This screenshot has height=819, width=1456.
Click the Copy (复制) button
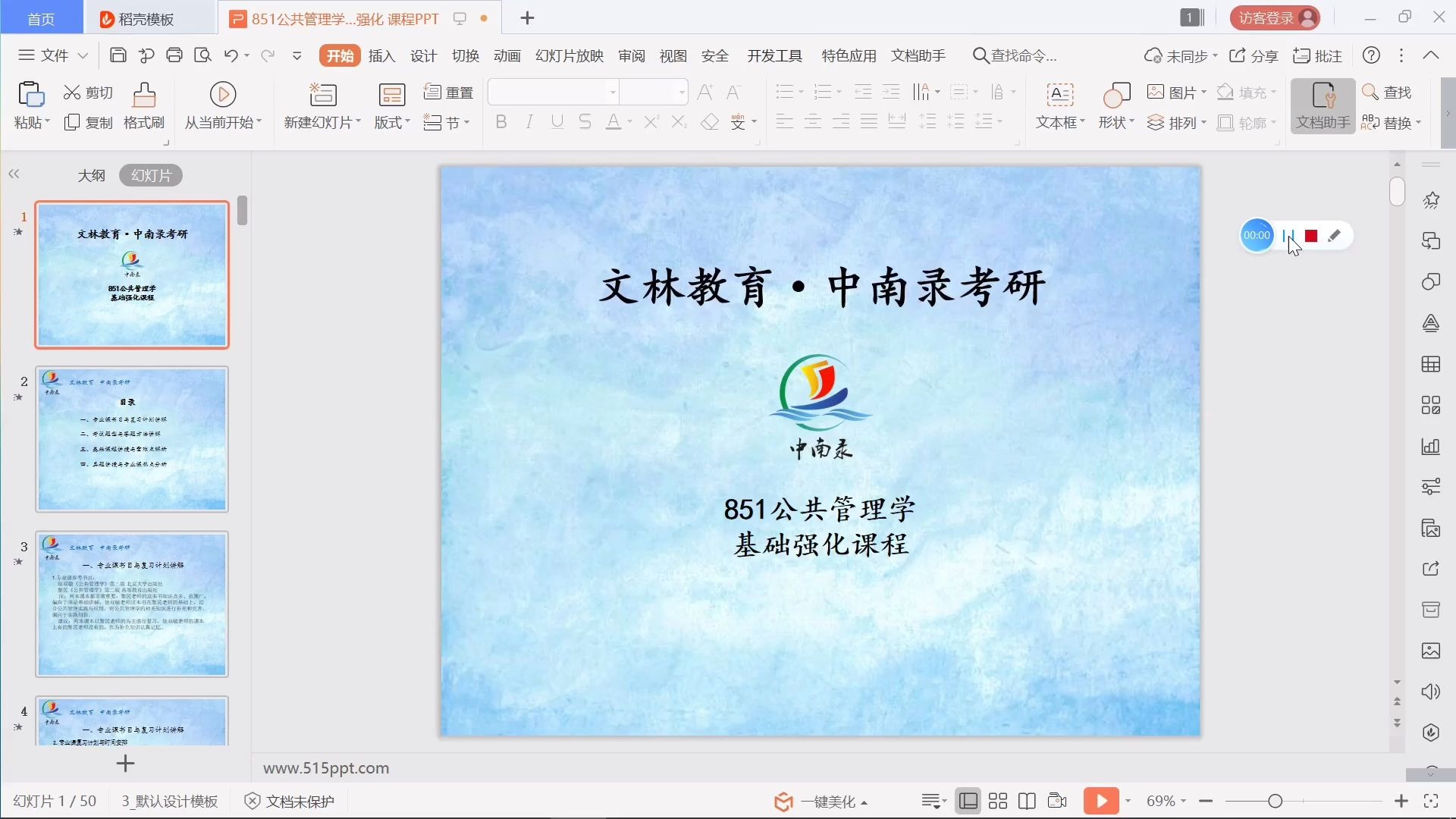89,123
